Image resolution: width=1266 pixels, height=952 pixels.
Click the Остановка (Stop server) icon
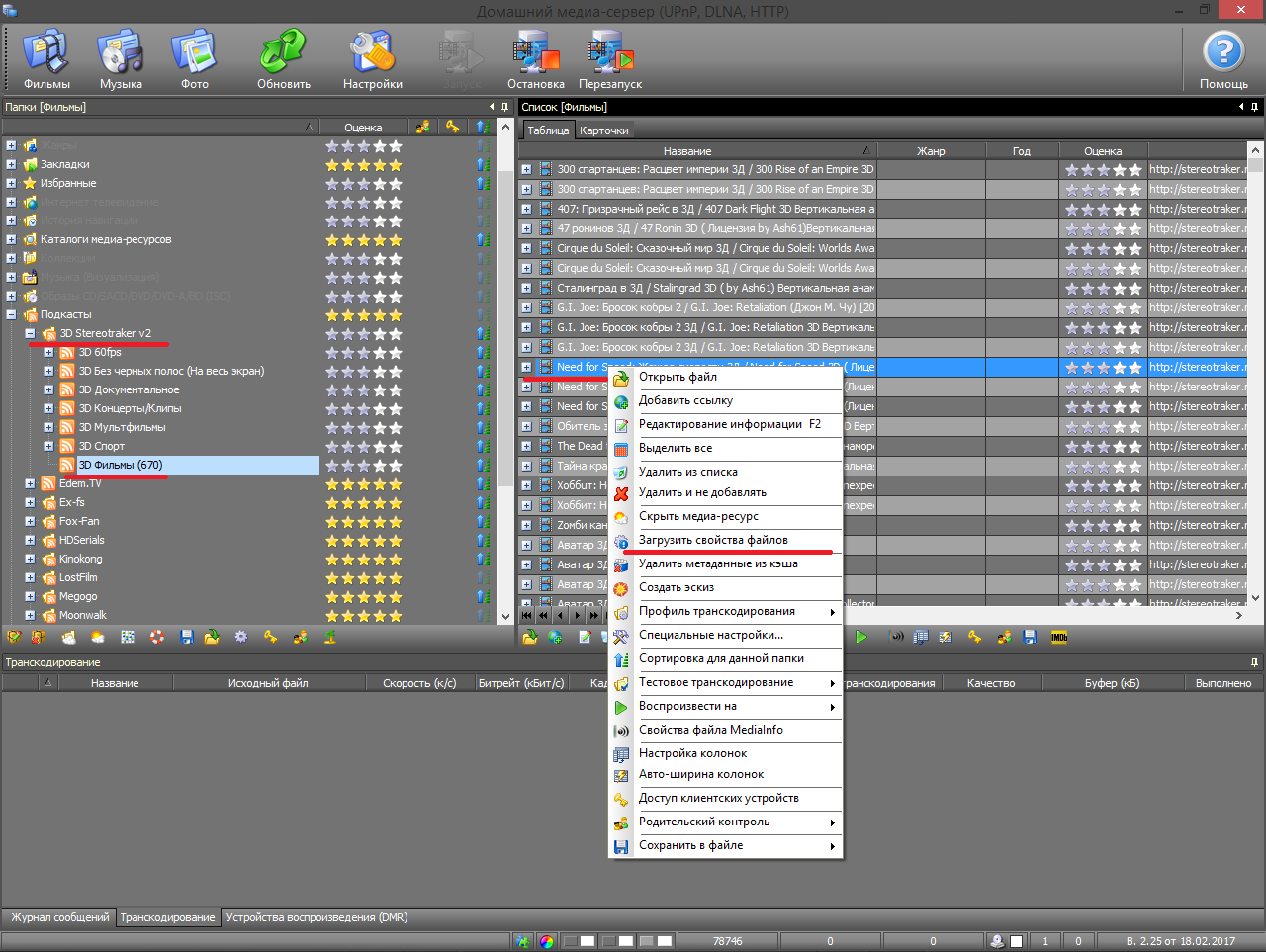(535, 59)
